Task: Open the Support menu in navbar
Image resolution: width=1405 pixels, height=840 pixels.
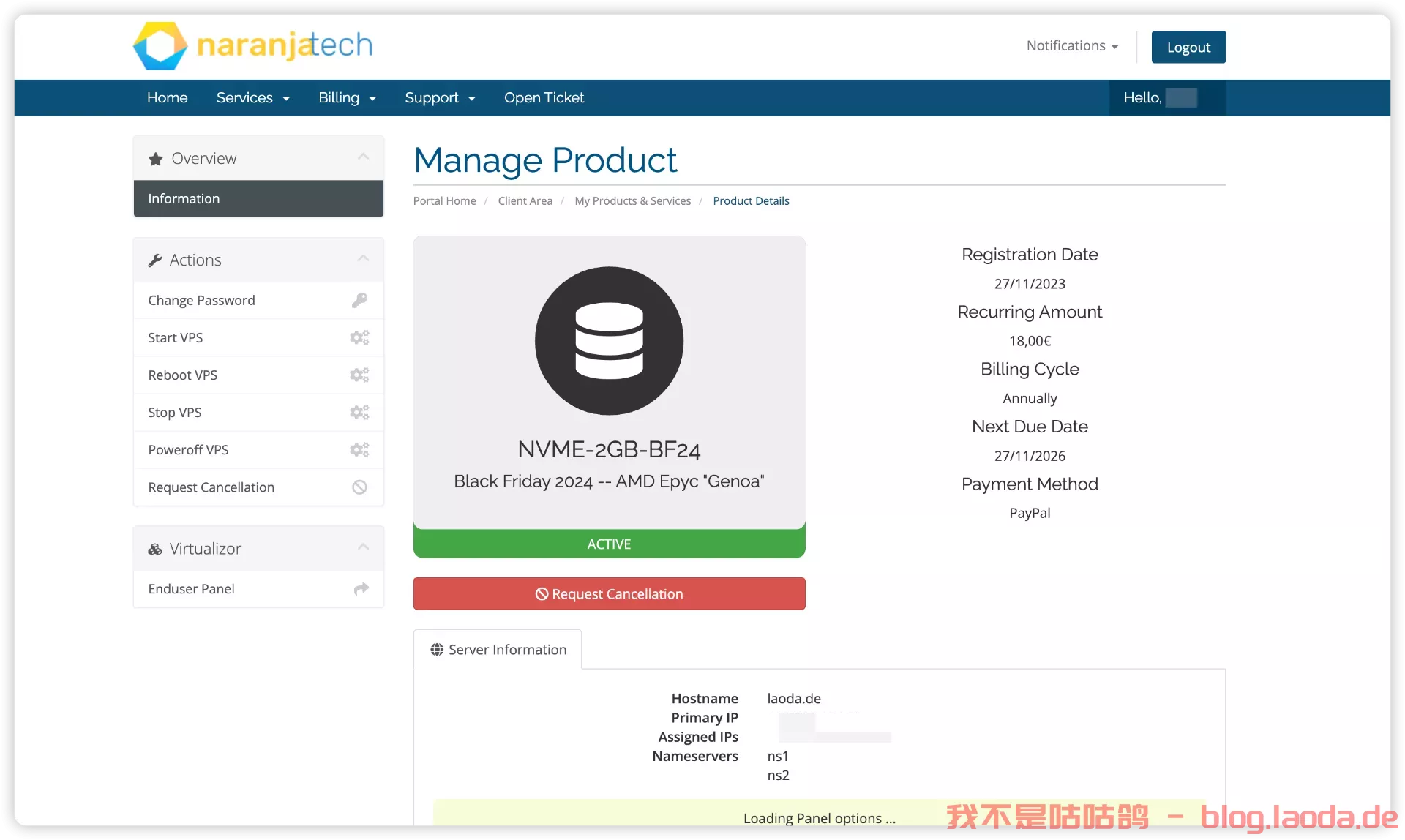Action: [440, 97]
